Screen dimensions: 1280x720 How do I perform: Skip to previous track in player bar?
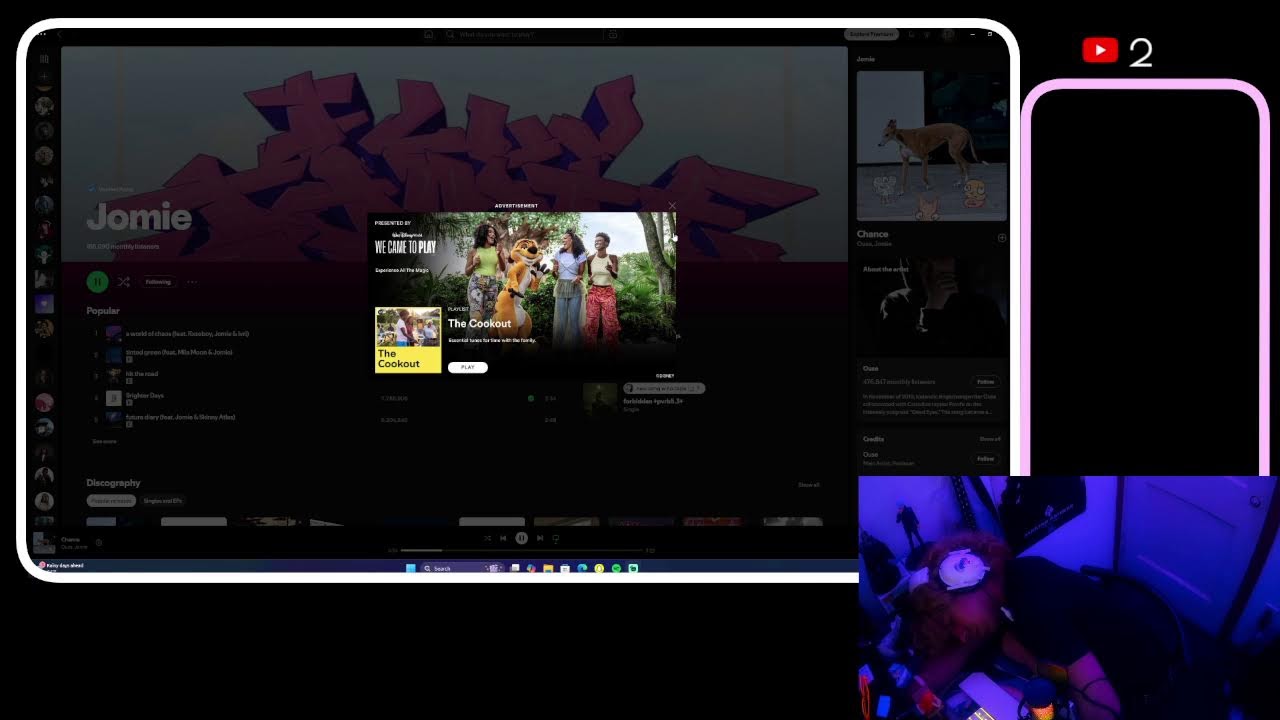click(x=503, y=538)
